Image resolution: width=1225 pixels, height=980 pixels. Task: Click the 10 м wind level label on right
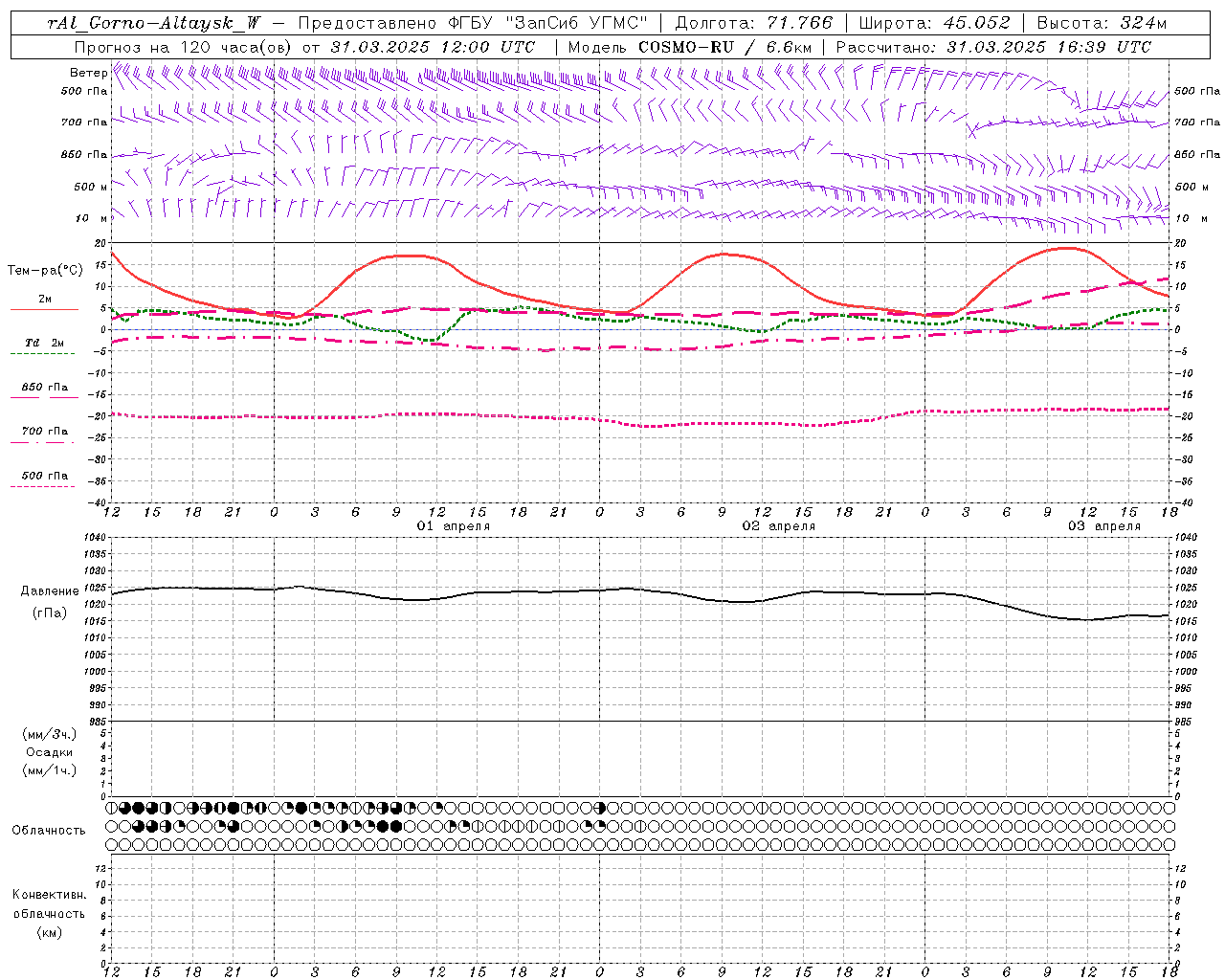coord(1191,218)
